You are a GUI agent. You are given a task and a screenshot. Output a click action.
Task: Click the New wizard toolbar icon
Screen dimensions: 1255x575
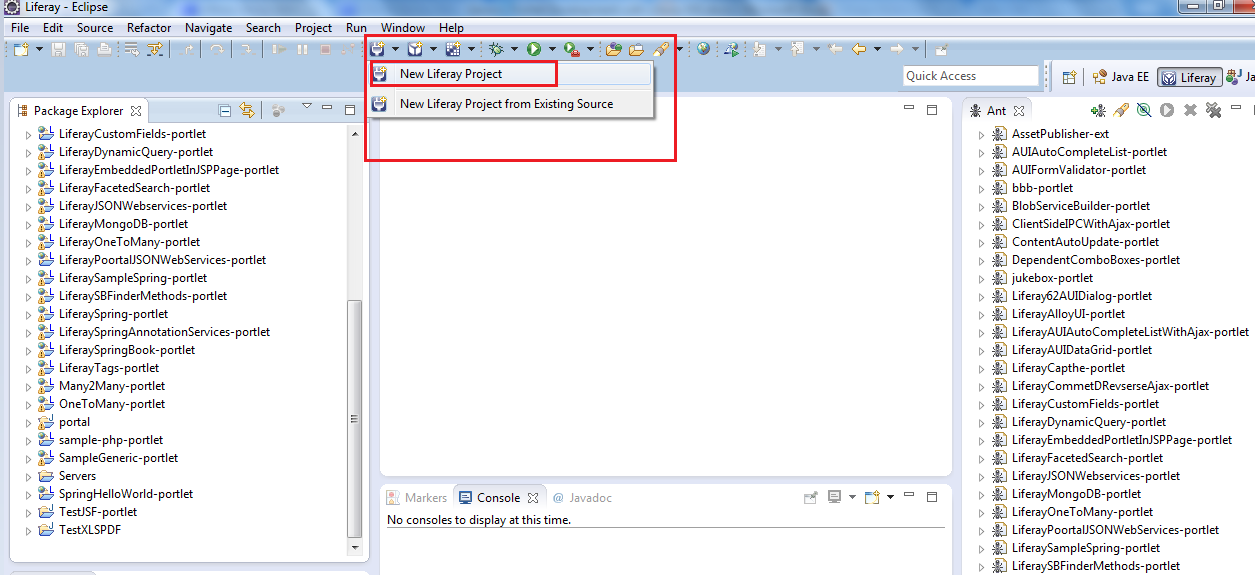tap(20, 48)
